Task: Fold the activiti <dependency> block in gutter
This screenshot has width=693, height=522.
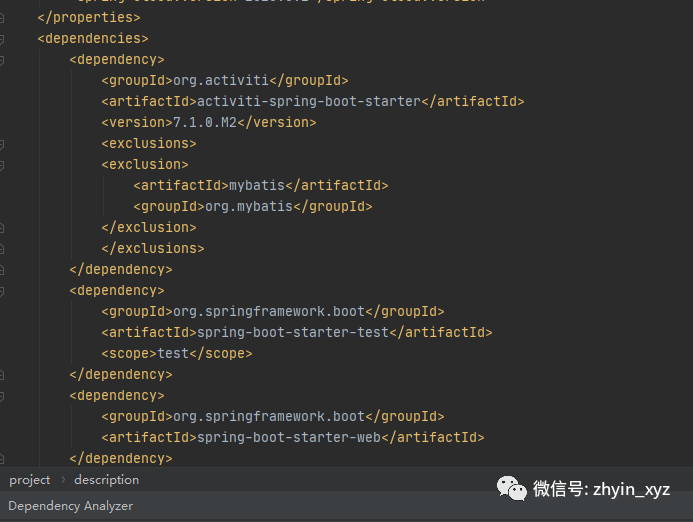Action: coord(2,60)
